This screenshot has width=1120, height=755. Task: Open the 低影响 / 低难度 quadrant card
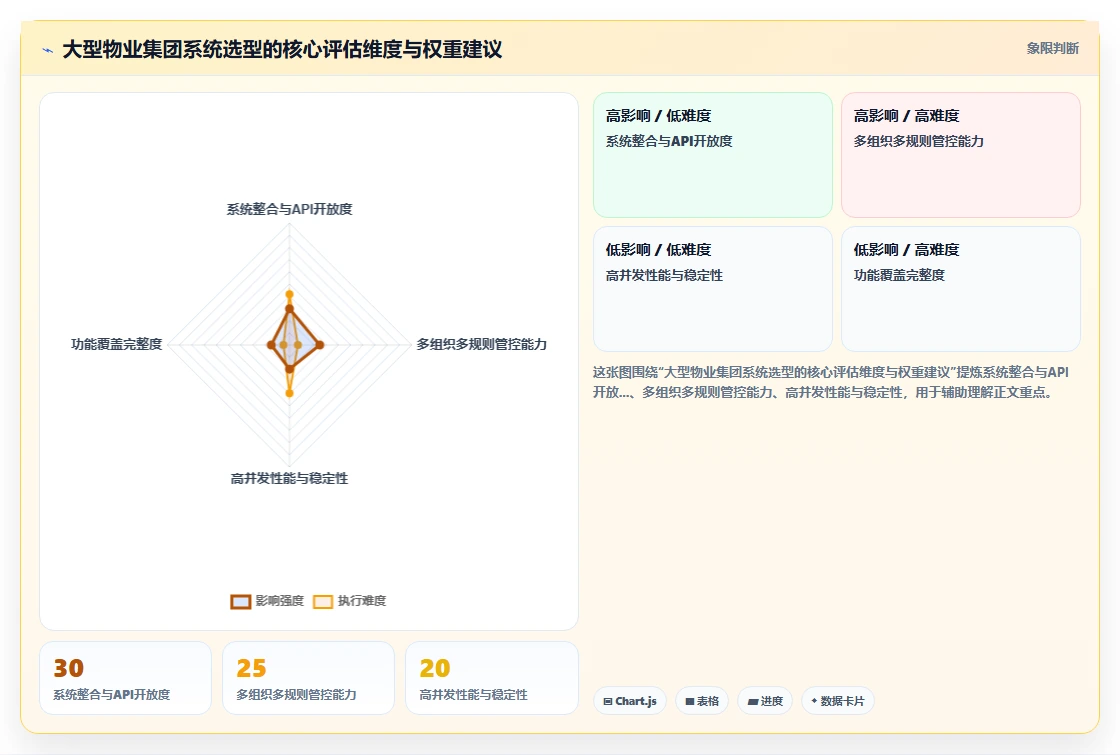[x=713, y=289]
